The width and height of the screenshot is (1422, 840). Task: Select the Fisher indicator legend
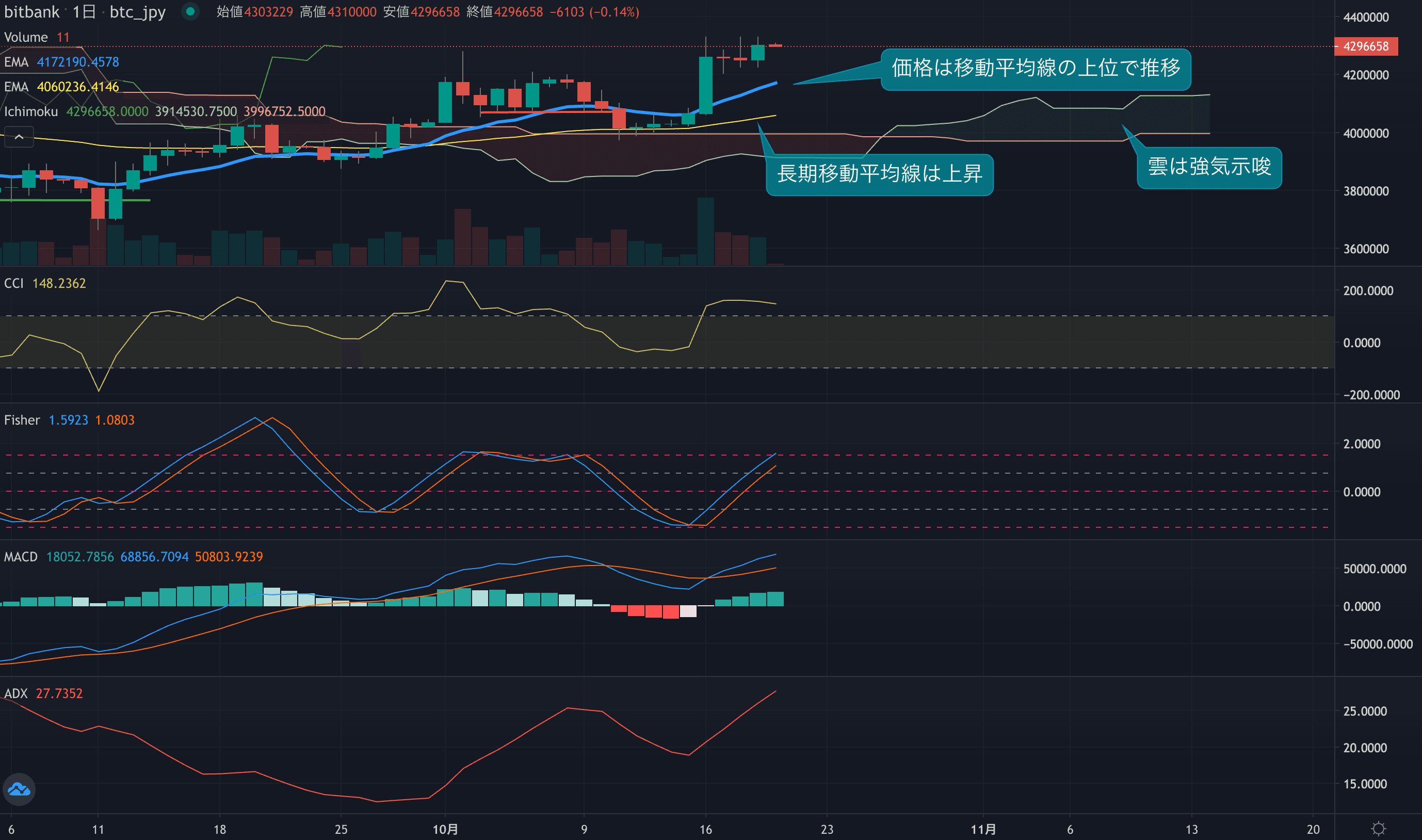coord(22,420)
